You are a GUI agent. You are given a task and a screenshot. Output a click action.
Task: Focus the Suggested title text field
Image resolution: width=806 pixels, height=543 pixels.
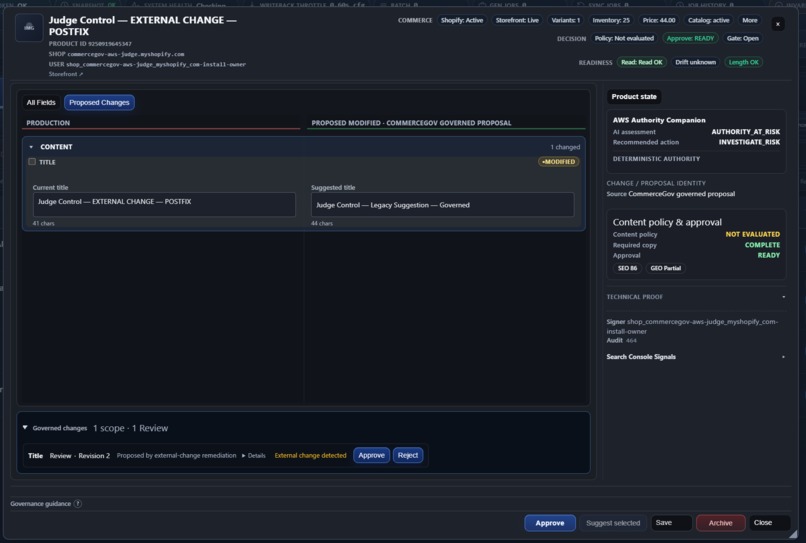coord(443,205)
